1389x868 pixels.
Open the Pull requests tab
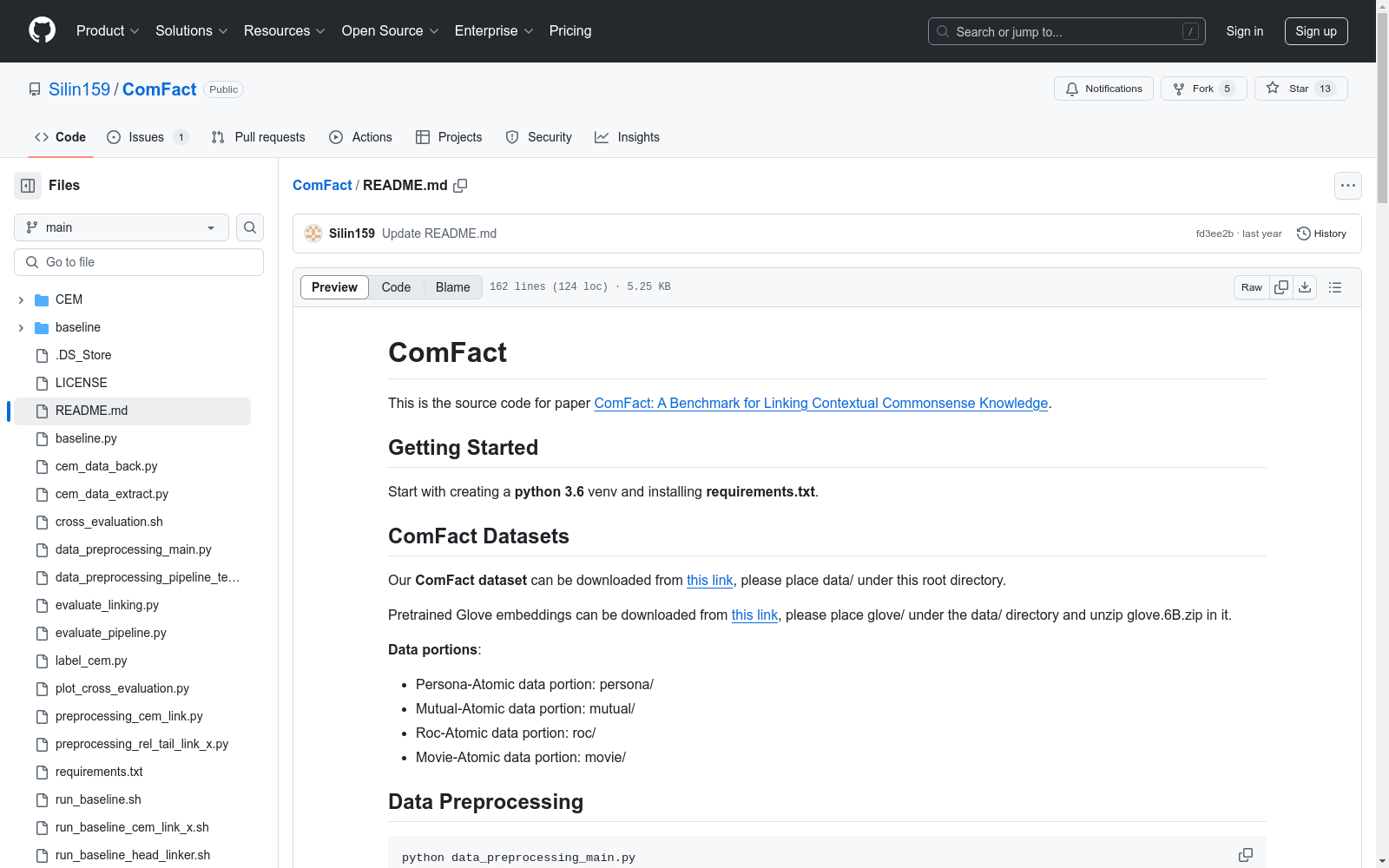[x=259, y=137]
